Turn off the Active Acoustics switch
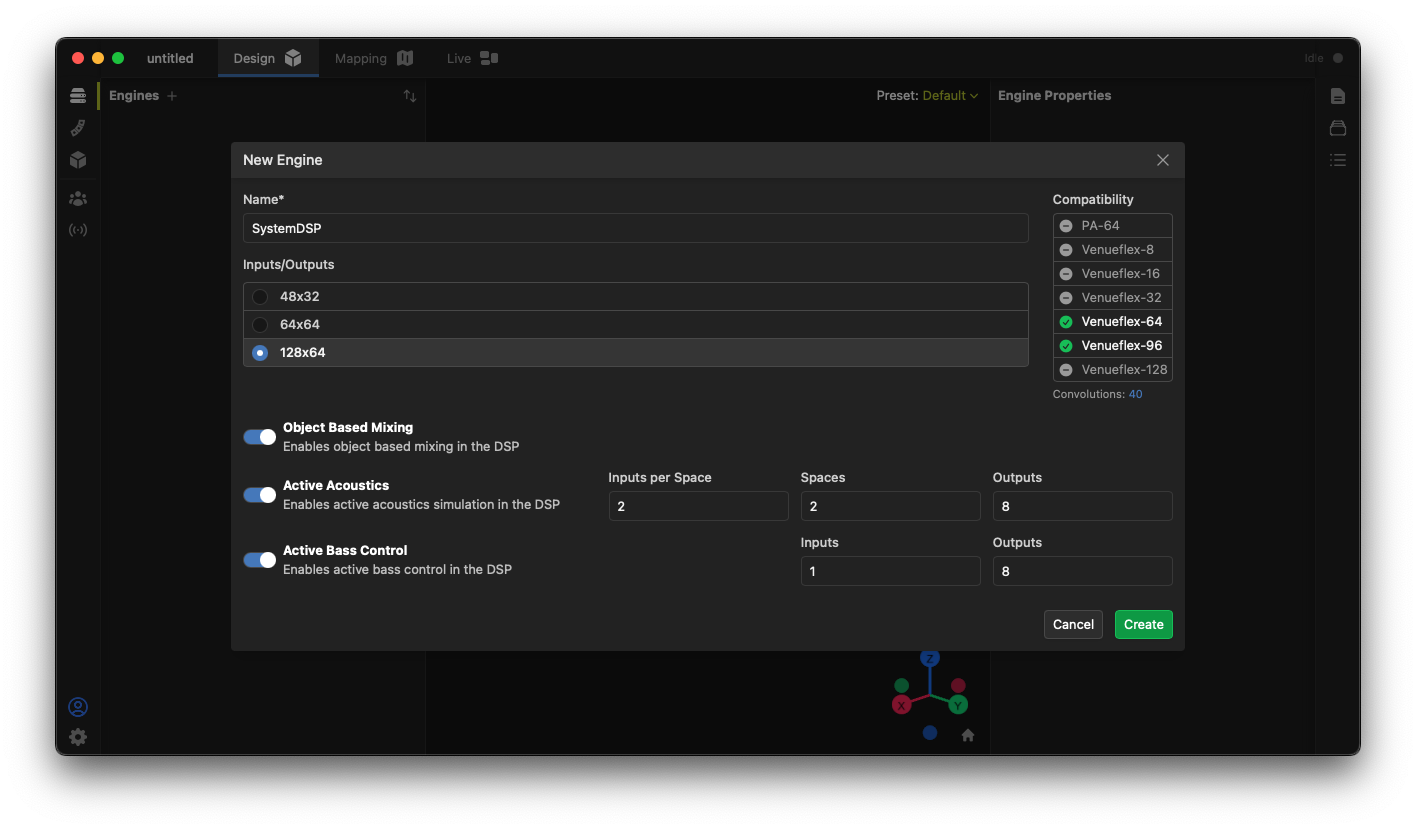Image resolution: width=1416 pixels, height=829 pixels. (260, 495)
